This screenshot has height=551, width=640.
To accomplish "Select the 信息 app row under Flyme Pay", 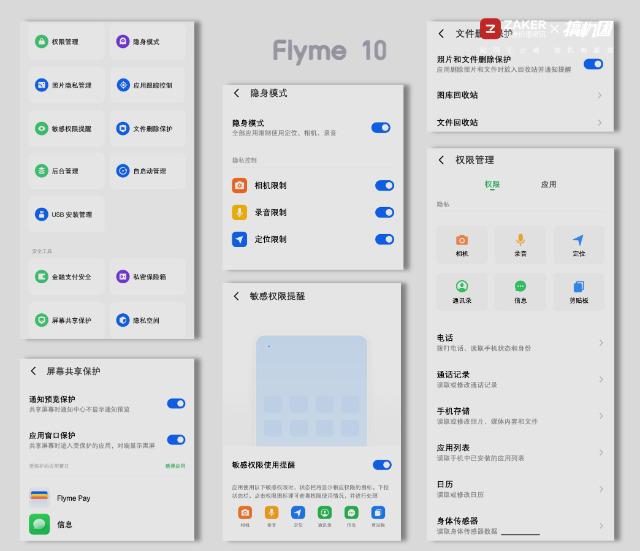I will pos(108,524).
